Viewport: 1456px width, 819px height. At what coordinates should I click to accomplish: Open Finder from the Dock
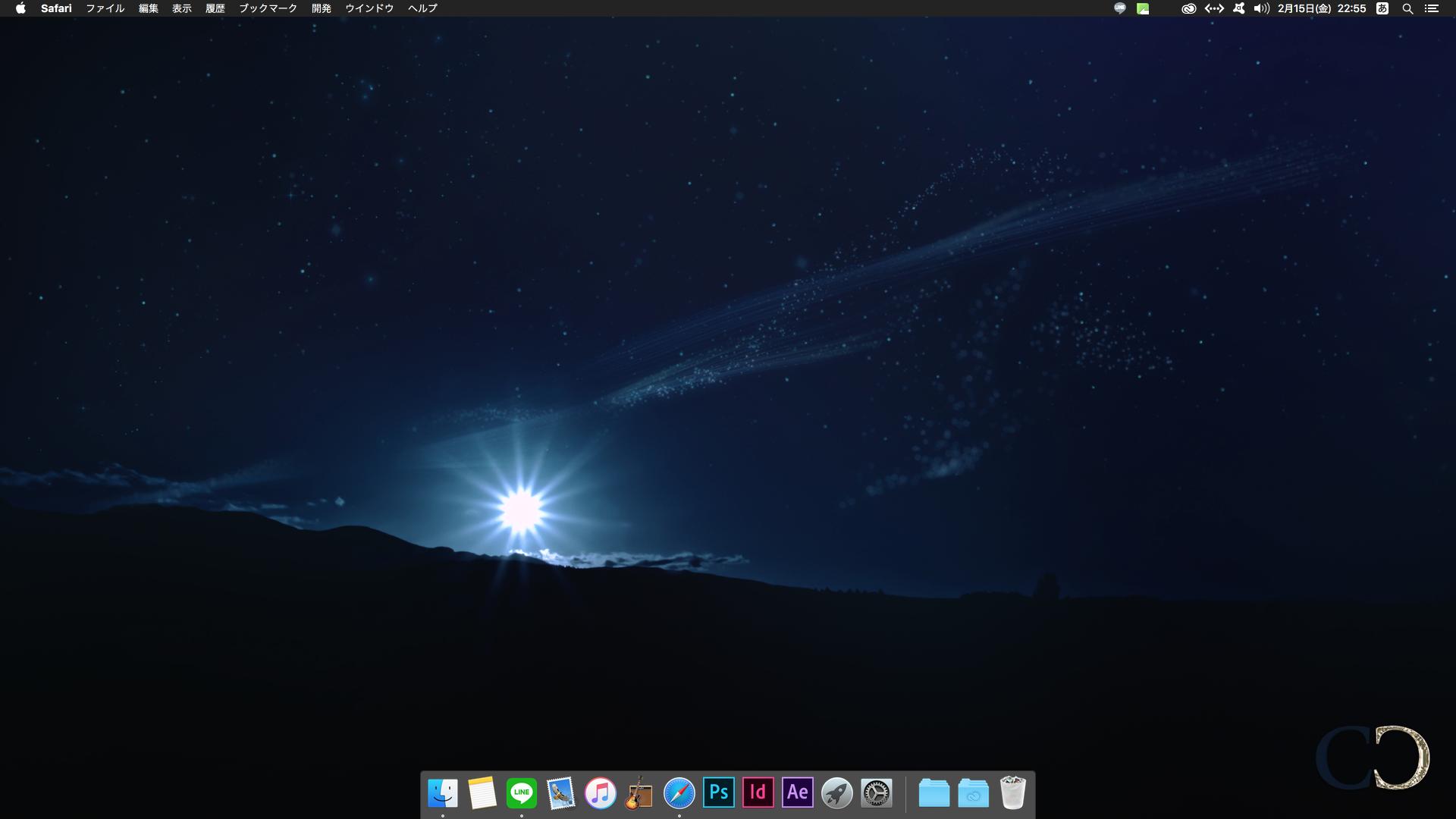coord(443,793)
